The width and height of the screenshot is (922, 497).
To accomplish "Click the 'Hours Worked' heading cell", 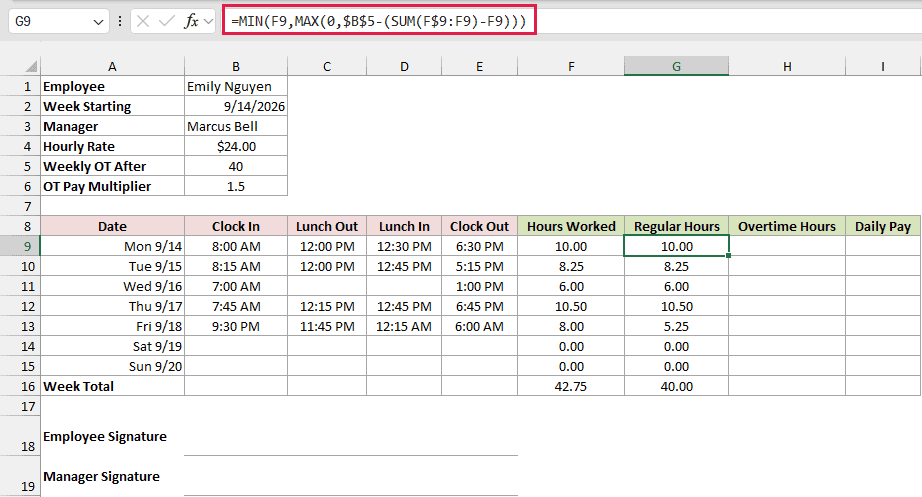I will 571,226.
